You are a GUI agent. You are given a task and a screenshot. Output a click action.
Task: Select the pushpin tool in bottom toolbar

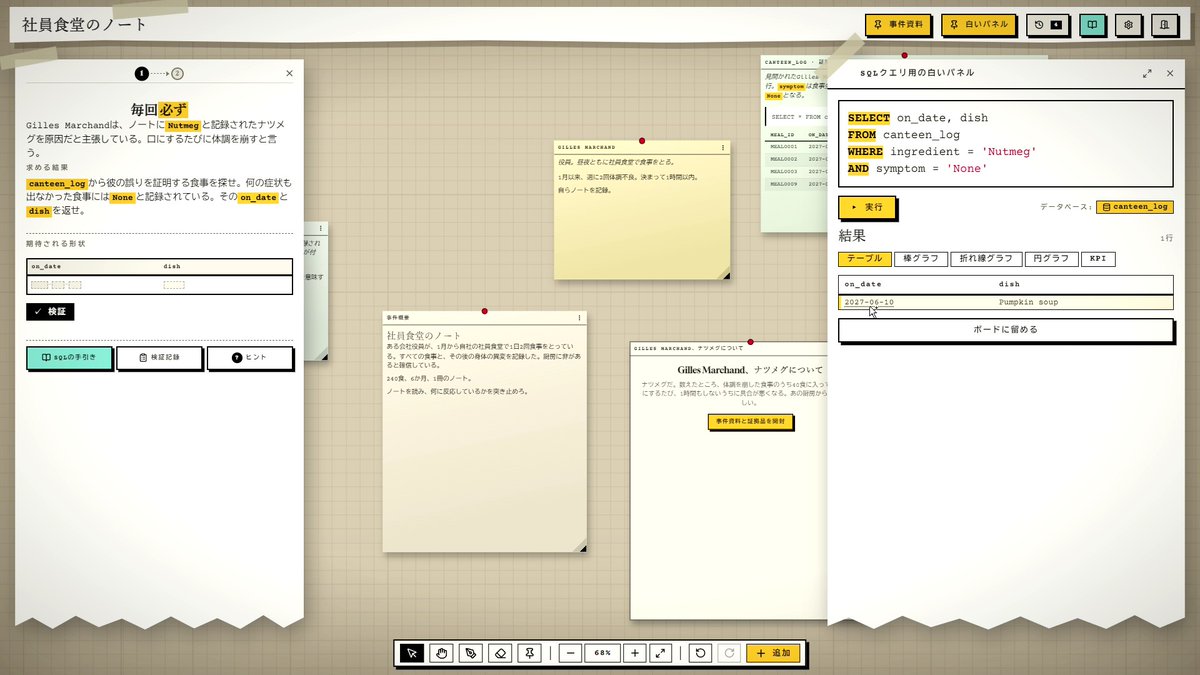click(531, 653)
